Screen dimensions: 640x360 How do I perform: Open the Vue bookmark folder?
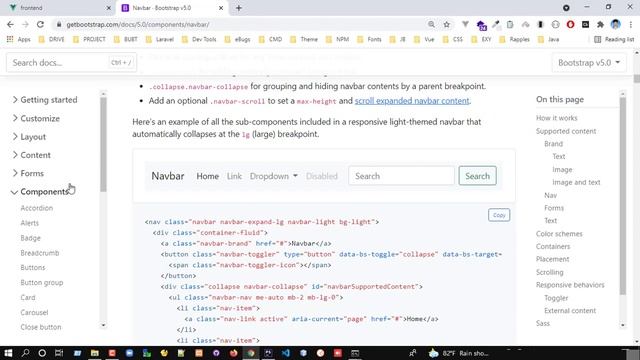[x=424, y=39]
